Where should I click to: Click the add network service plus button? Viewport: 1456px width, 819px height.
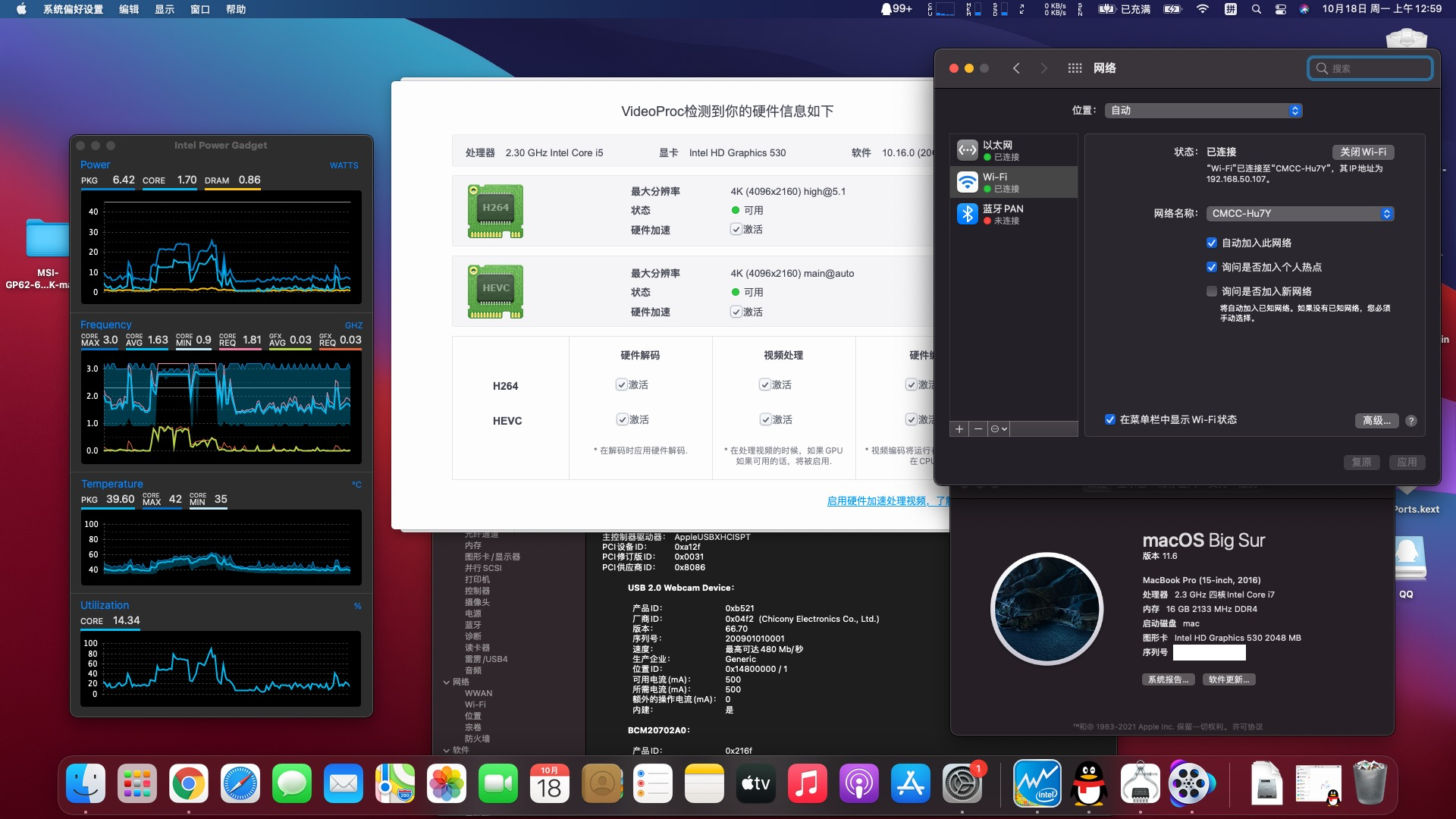click(959, 429)
